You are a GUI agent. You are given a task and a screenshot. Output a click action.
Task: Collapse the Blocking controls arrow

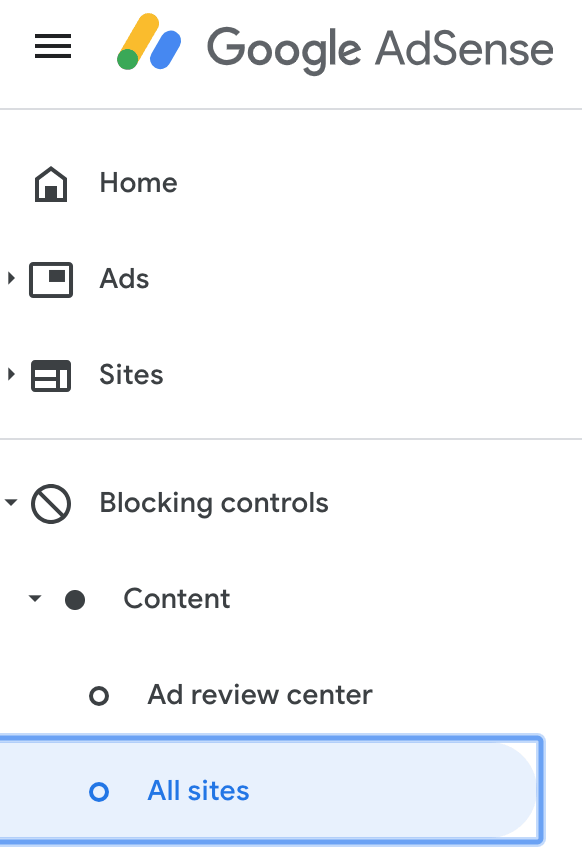(11, 502)
